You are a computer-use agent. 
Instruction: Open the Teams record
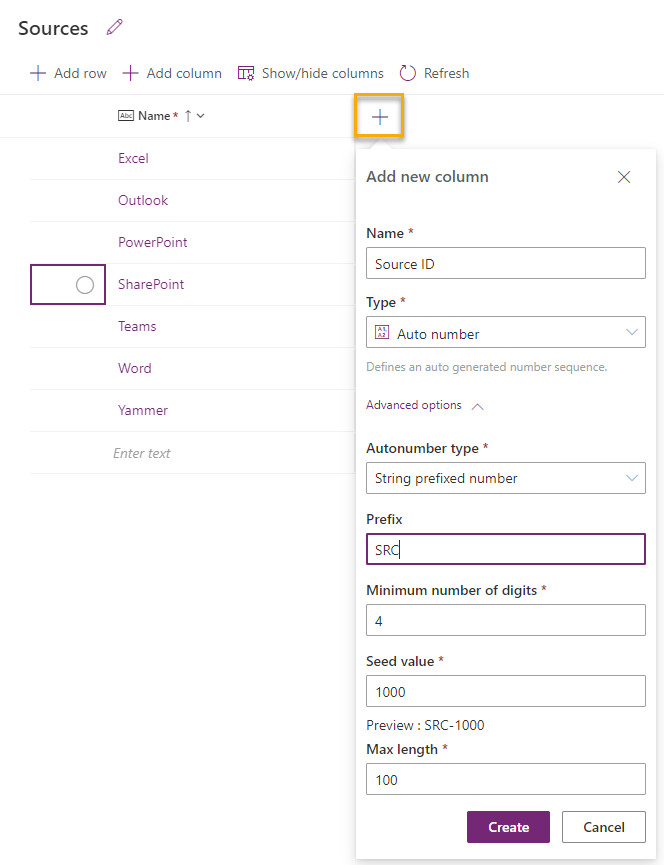coord(137,327)
